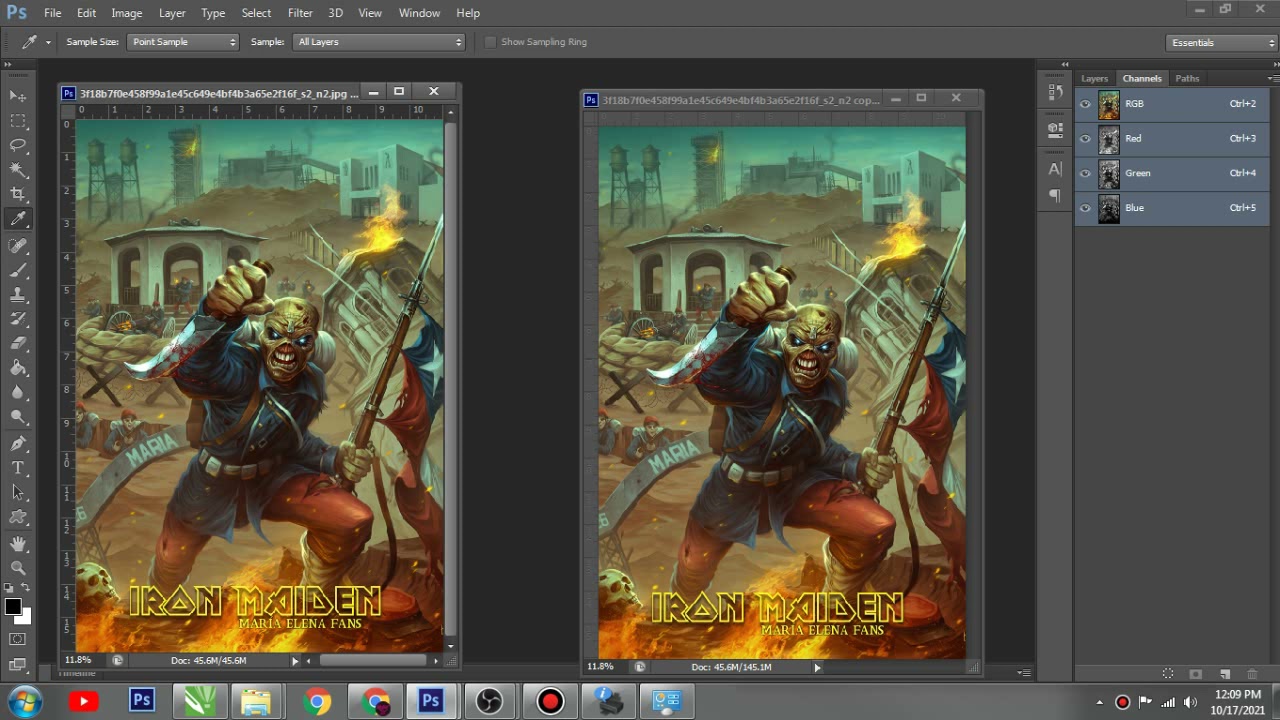Select the Dodge tool
1280x720 pixels.
coord(18,417)
